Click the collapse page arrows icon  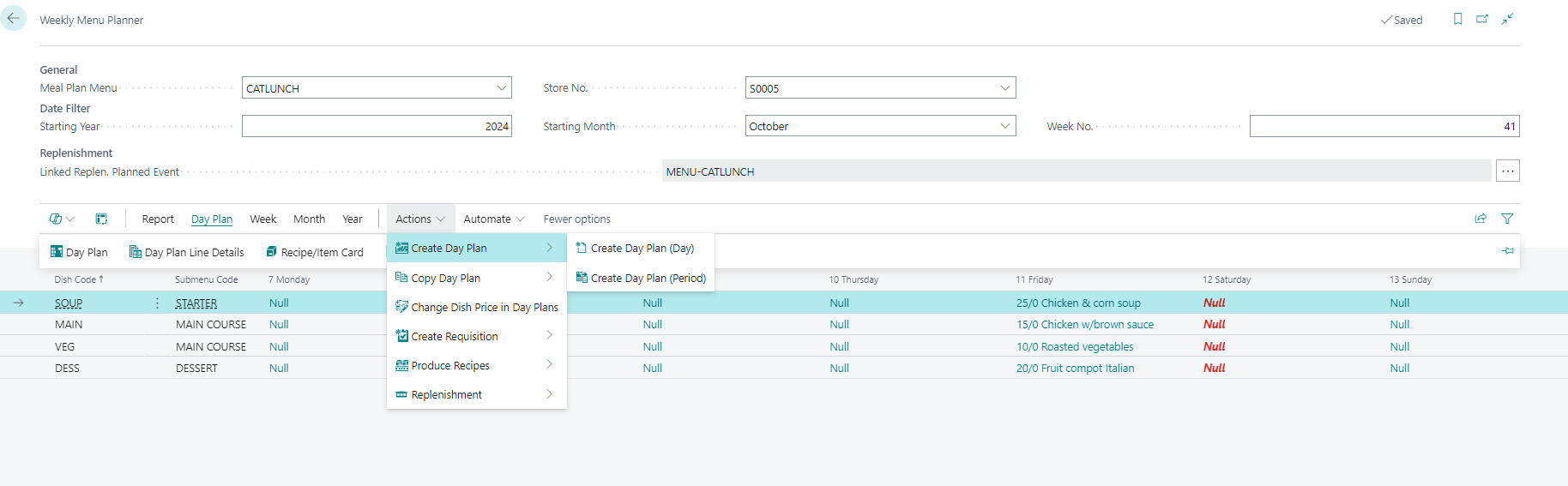[1507, 19]
